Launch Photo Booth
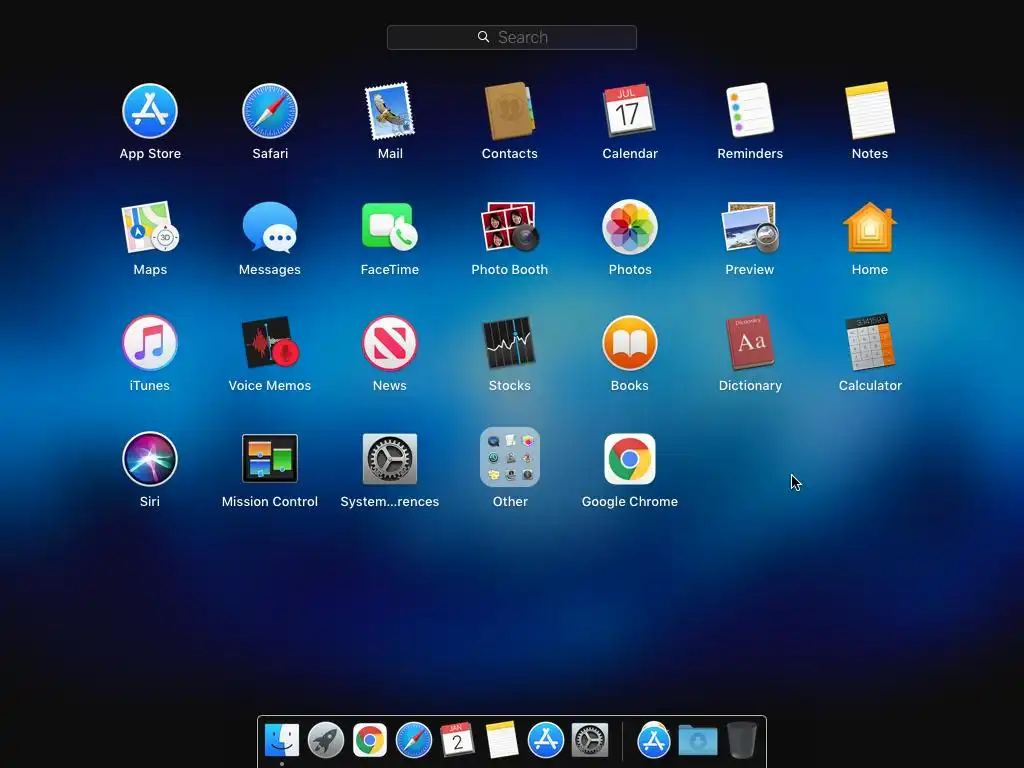The height and width of the screenshot is (768, 1024). tap(509, 227)
